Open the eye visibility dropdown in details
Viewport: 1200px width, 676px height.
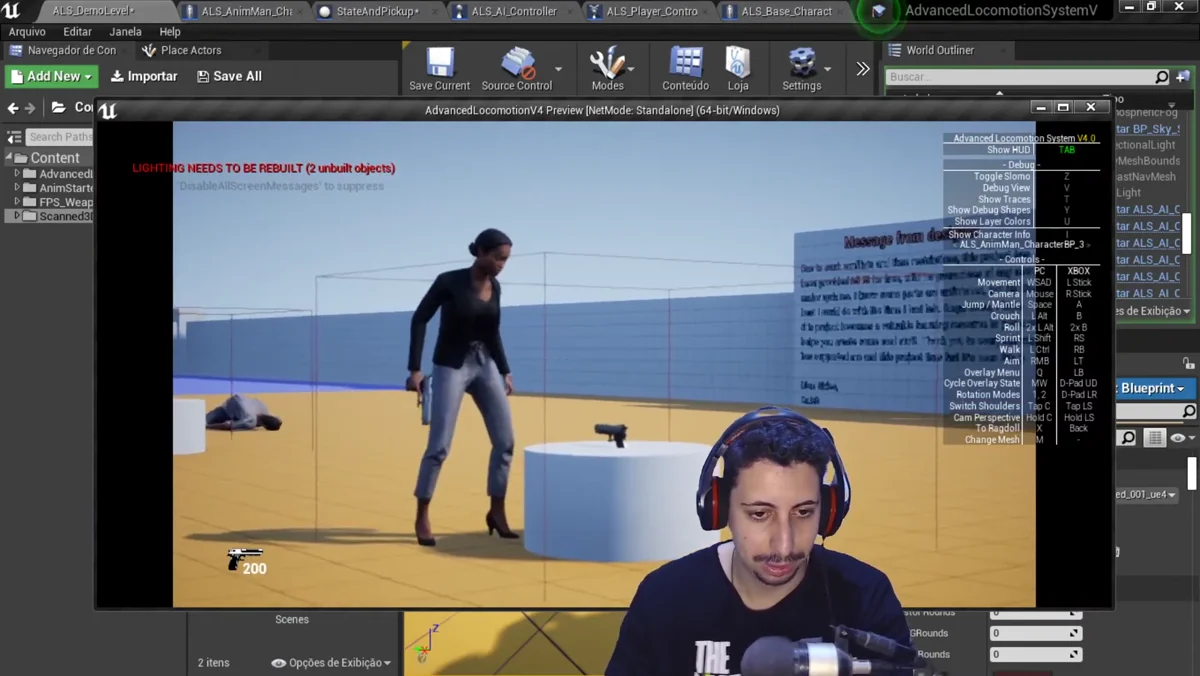[1182, 438]
